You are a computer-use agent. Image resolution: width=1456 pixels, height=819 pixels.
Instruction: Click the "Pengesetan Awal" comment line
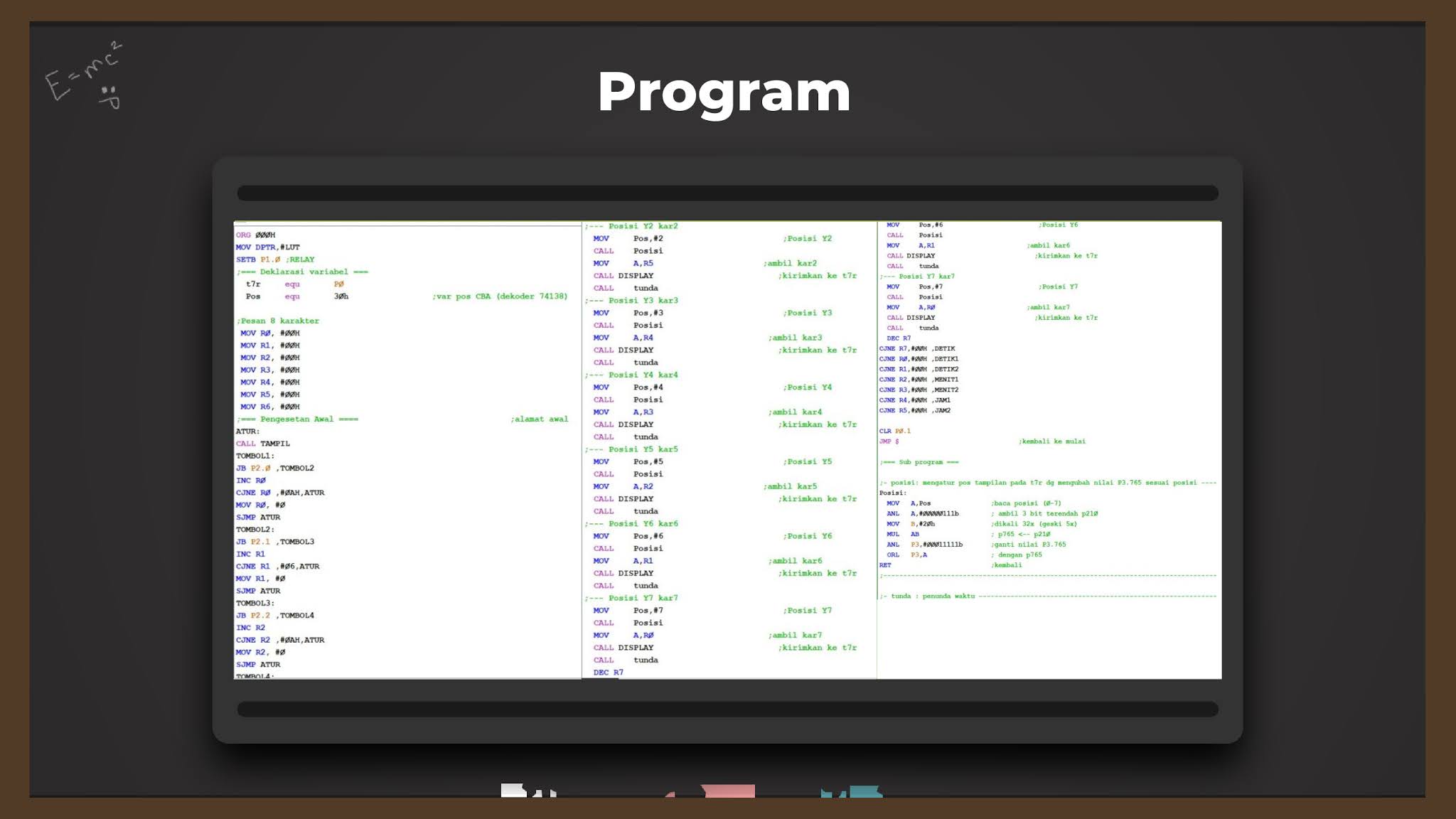[299, 419]
